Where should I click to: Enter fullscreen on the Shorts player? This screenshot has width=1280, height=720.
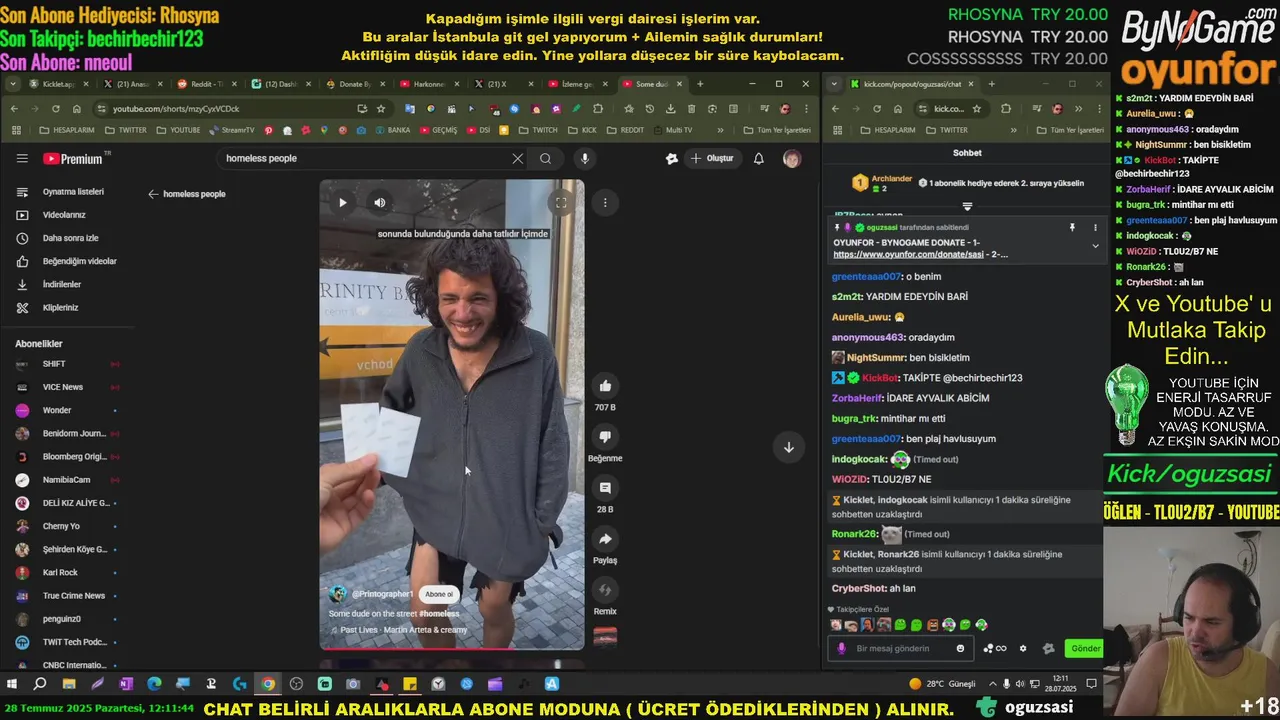coord(561,202)
